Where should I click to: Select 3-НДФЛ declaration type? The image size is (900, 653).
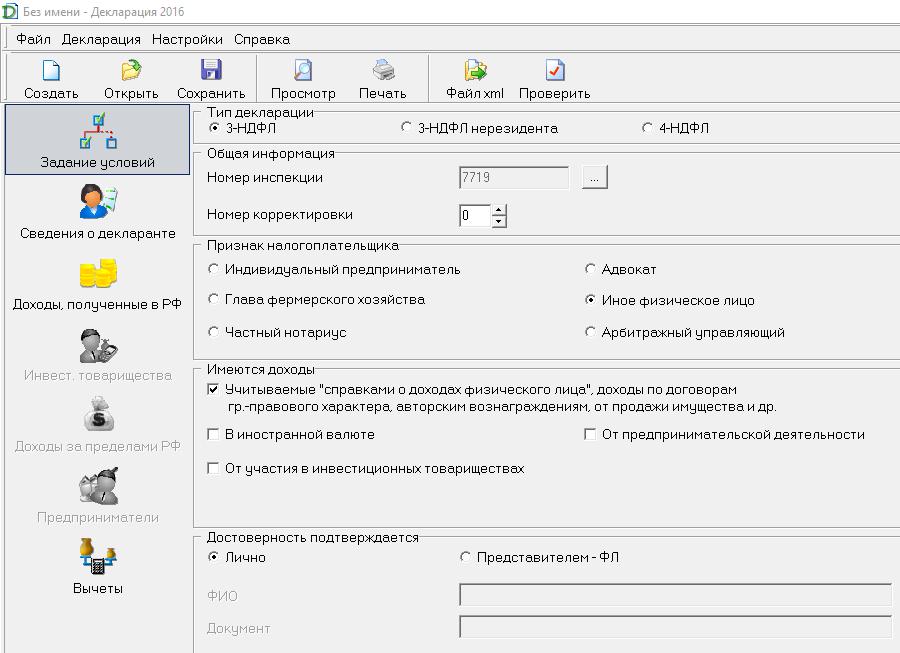point(214,128)
